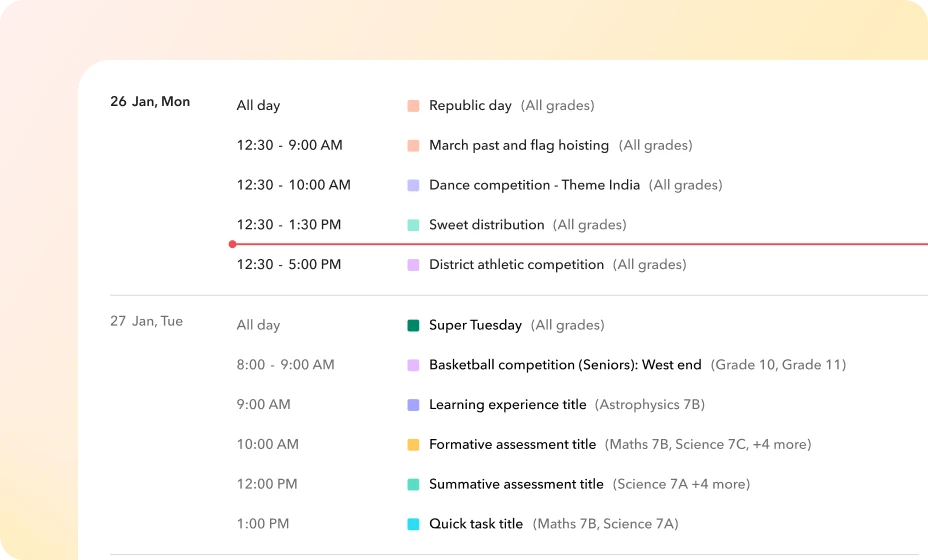Click the Dance competition lavender swatch

[x=413, y=185]
